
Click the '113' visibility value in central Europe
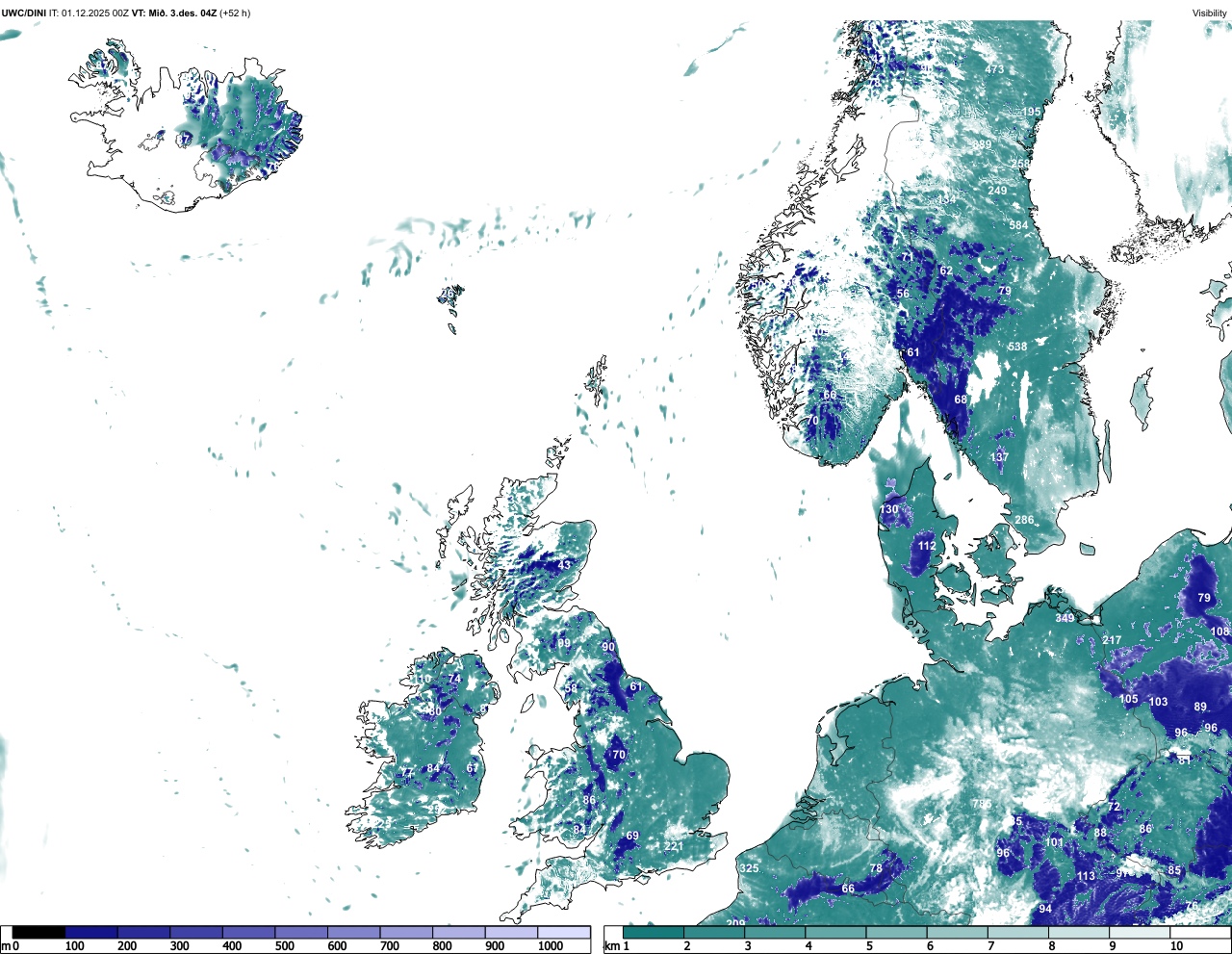[1086, 876]
